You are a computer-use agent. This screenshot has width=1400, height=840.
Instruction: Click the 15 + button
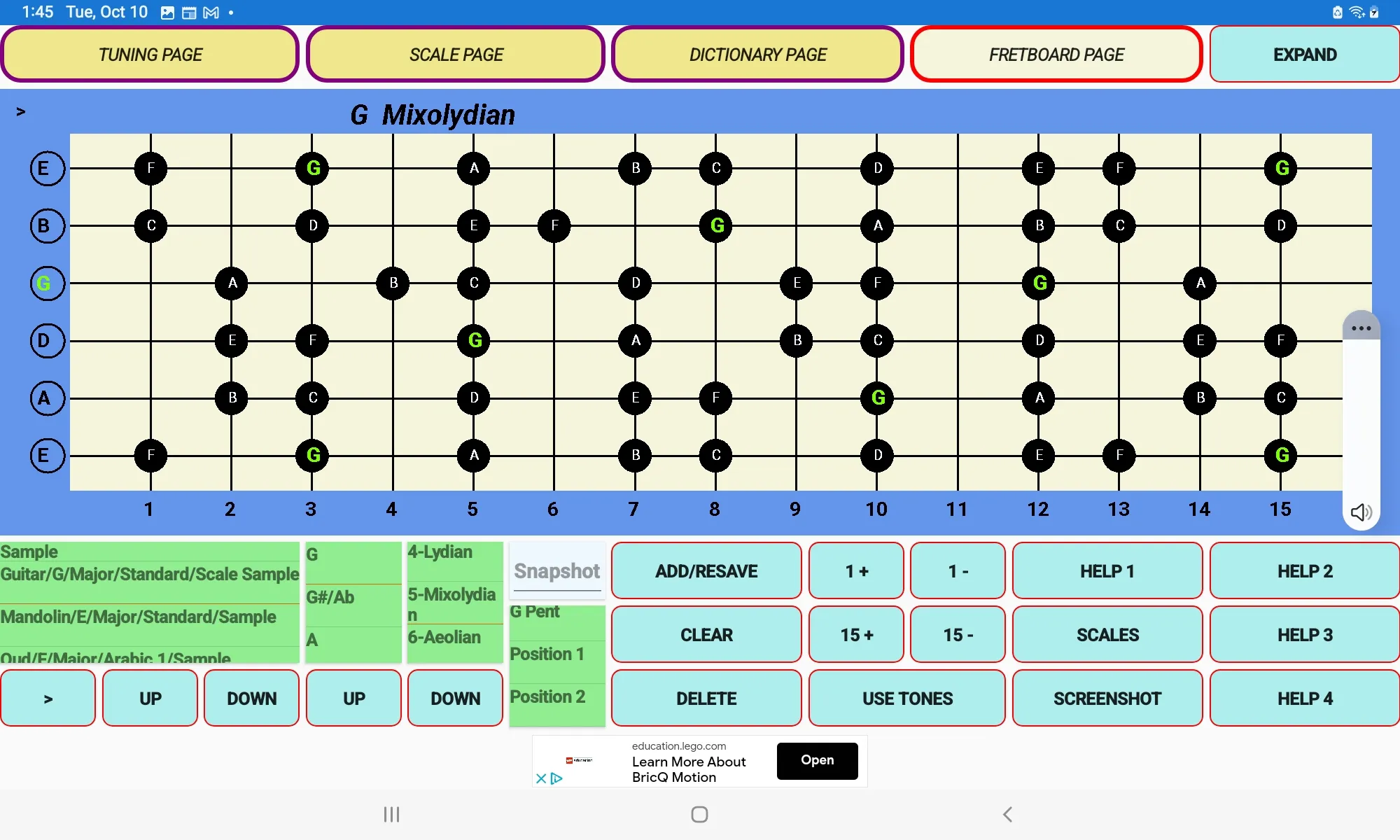pyautogui.click(x=856, y=635)
